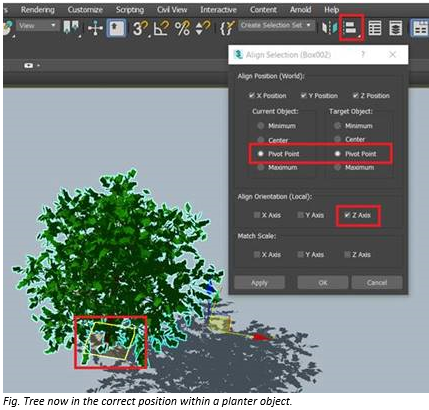Close the Align Selection dialog
Image resolution: width=429 pixels, height=410 pixels.
393,54
